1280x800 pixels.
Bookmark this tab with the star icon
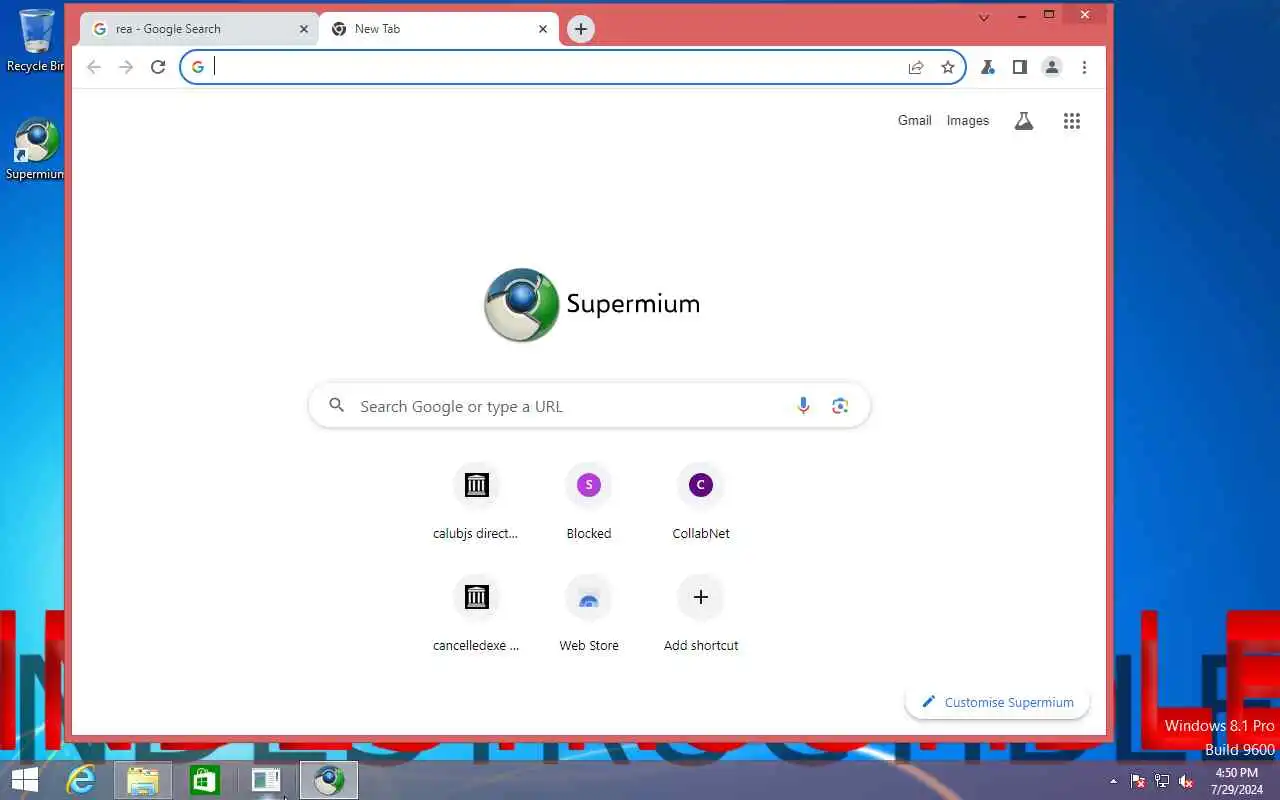pyautogui.click(x=948, y=67)
